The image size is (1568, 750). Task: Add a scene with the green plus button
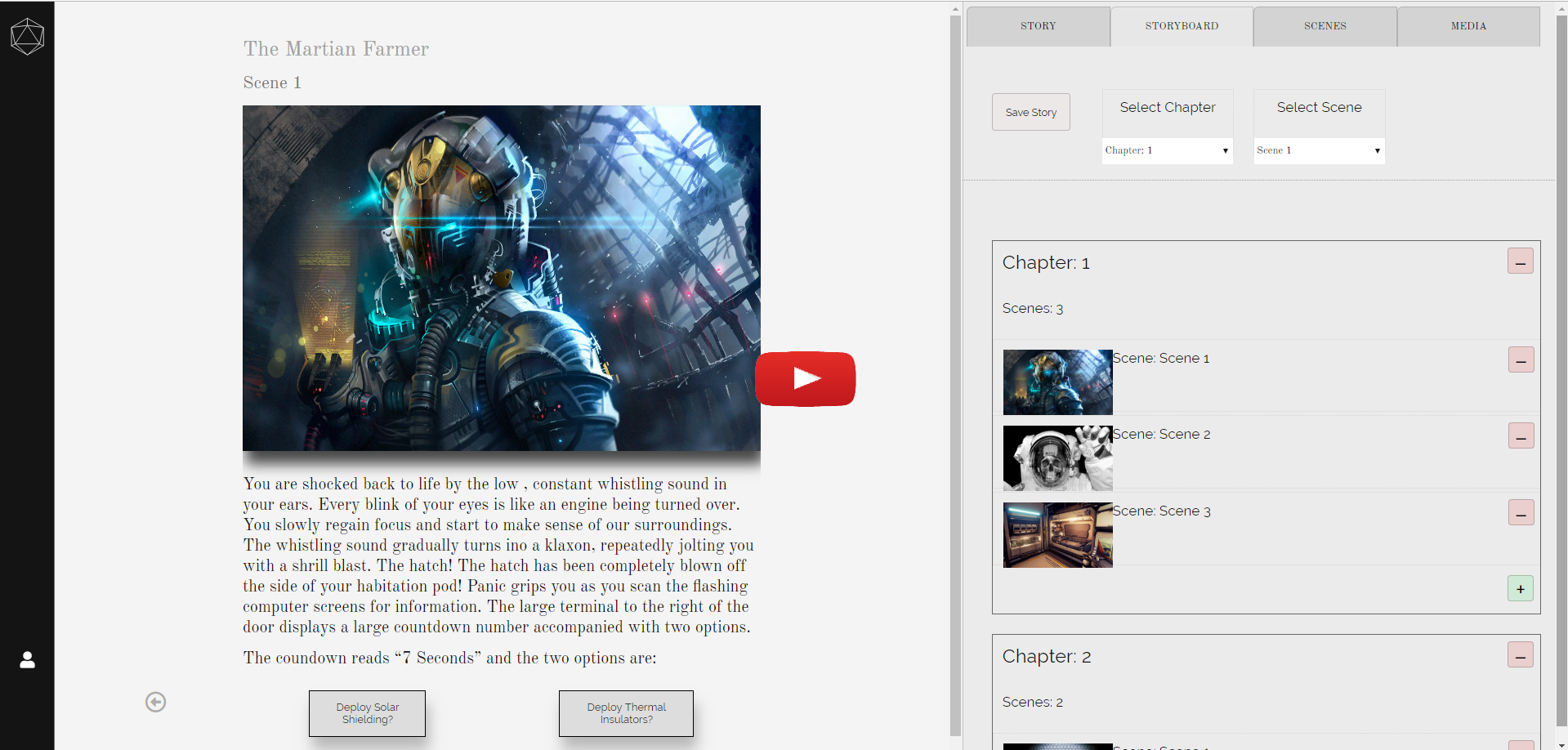1520,588
